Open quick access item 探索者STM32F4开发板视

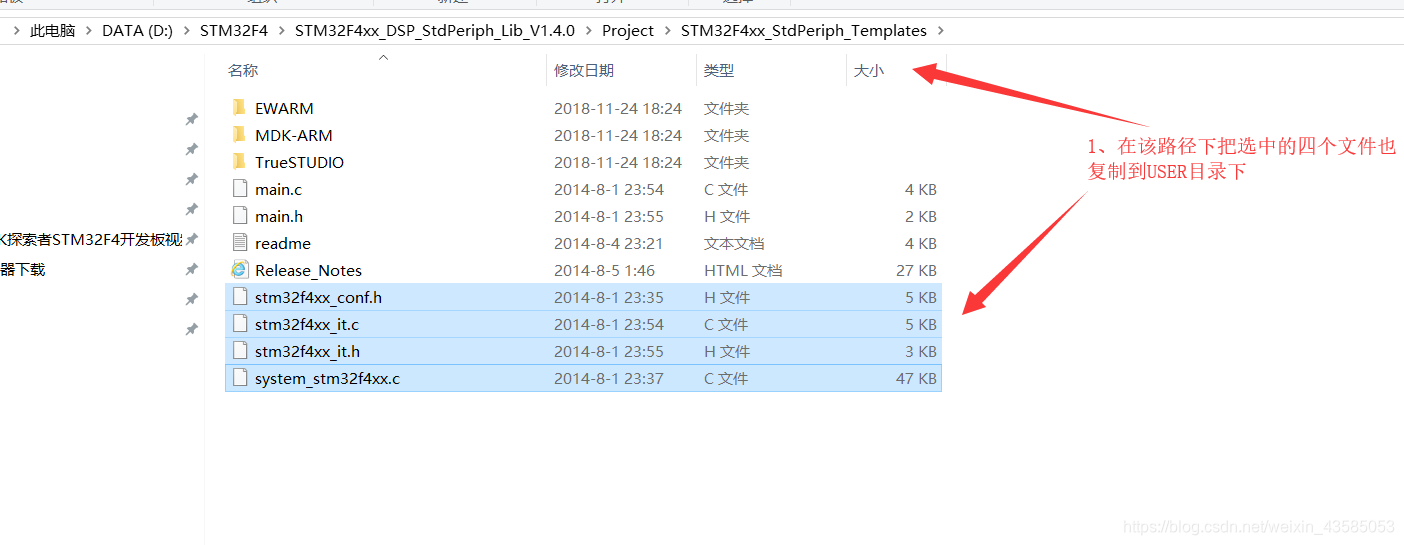pyautogui.click(x=91, y=240)
